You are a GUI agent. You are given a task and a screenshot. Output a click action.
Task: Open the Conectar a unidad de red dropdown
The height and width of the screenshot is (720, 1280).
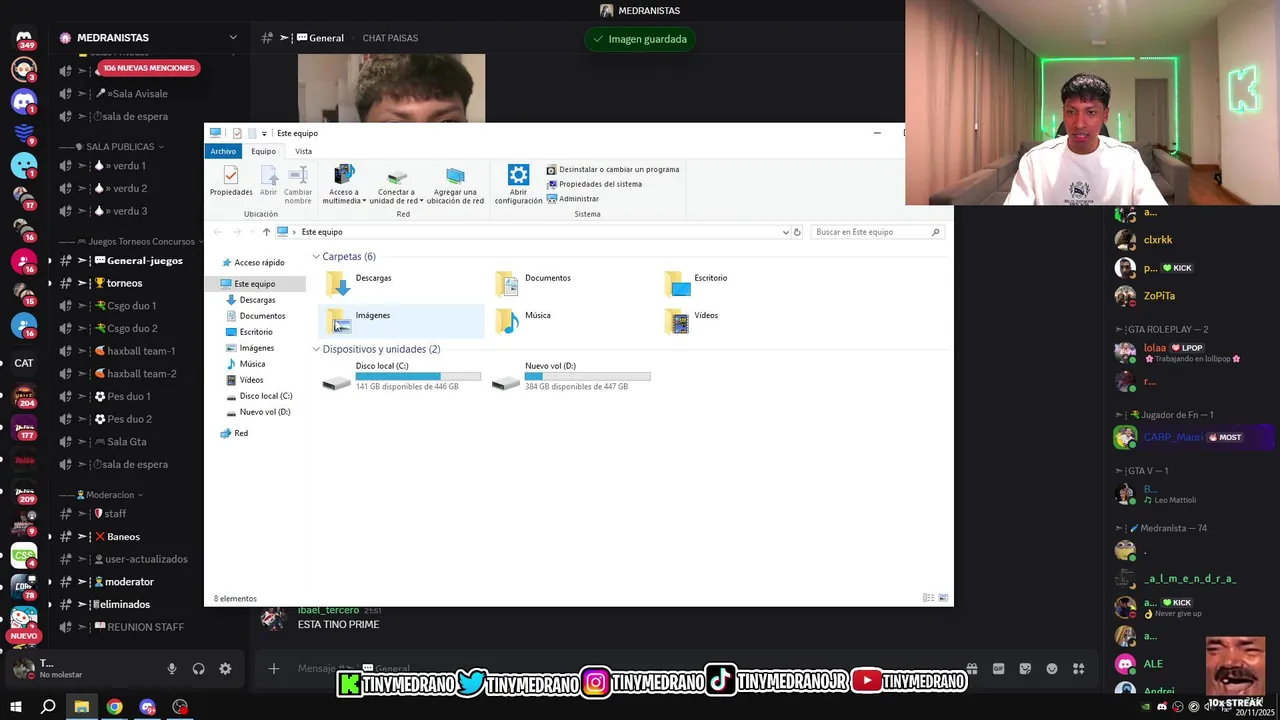[397, 184]
